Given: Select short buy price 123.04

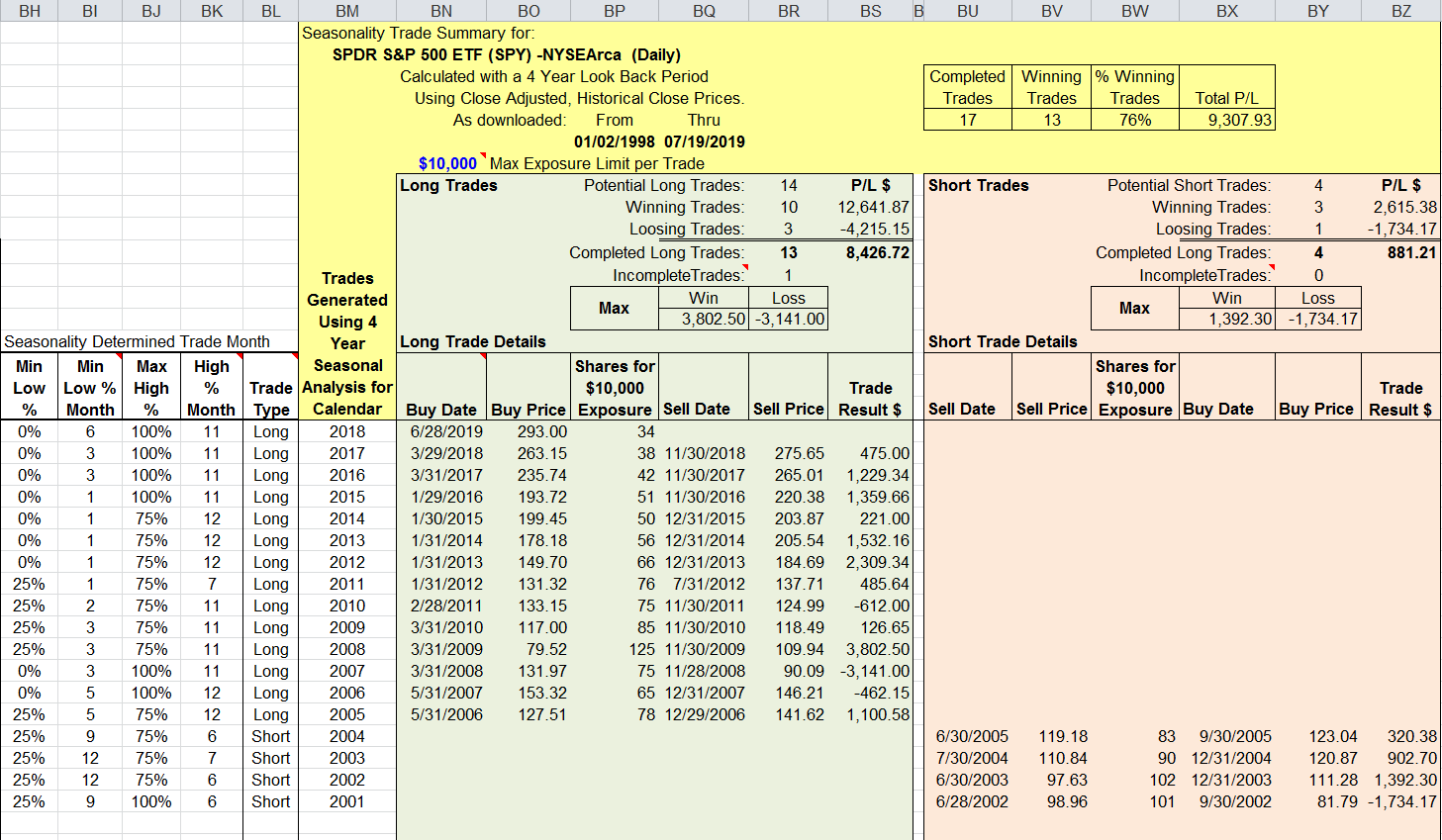Looking at the screenshot, I should [1333, 736].
